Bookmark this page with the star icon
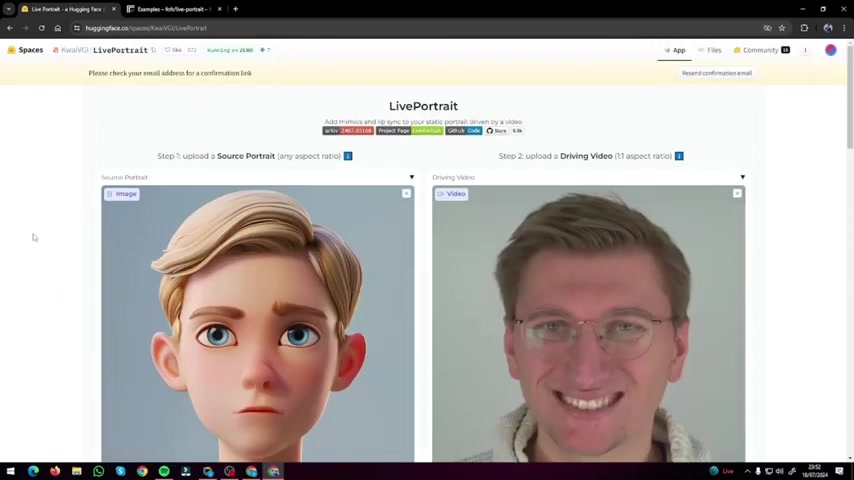Image resolution: width=854 pixels, height=480 pixels. tap(782, 28)
